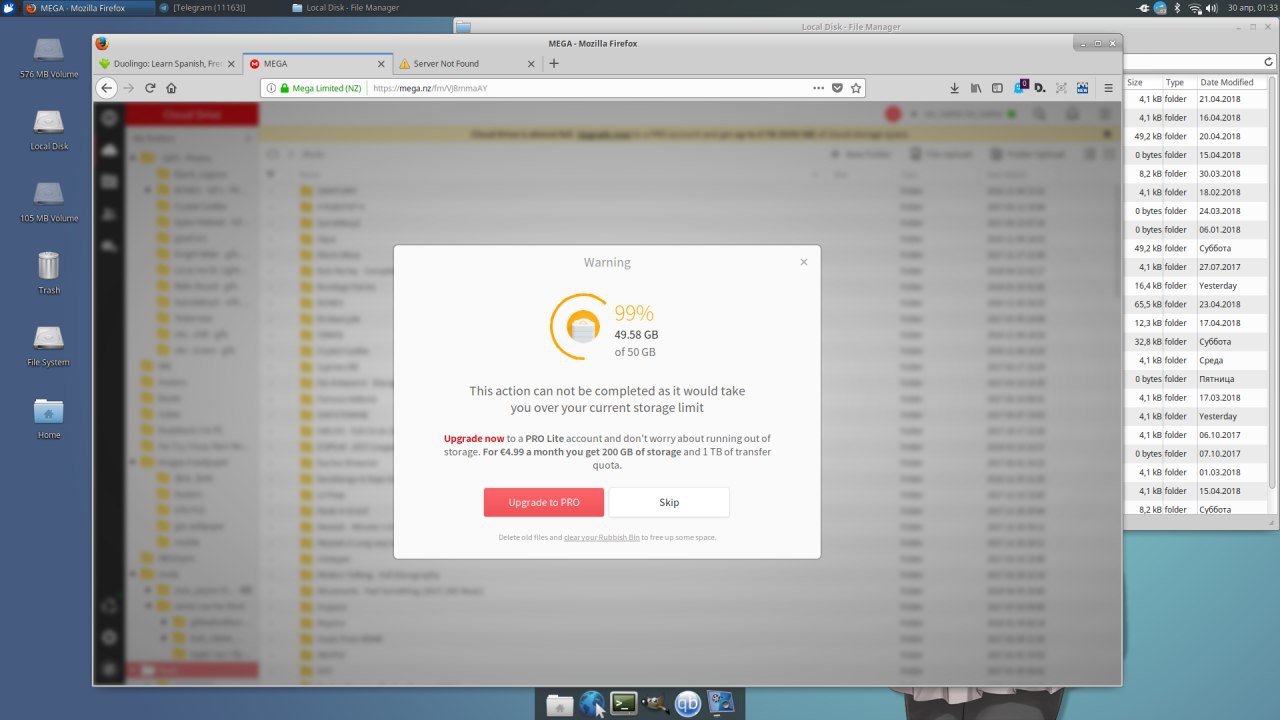Open the last dock application icon
This screenshot has height=720, width=1280.
tap(721, 704)
